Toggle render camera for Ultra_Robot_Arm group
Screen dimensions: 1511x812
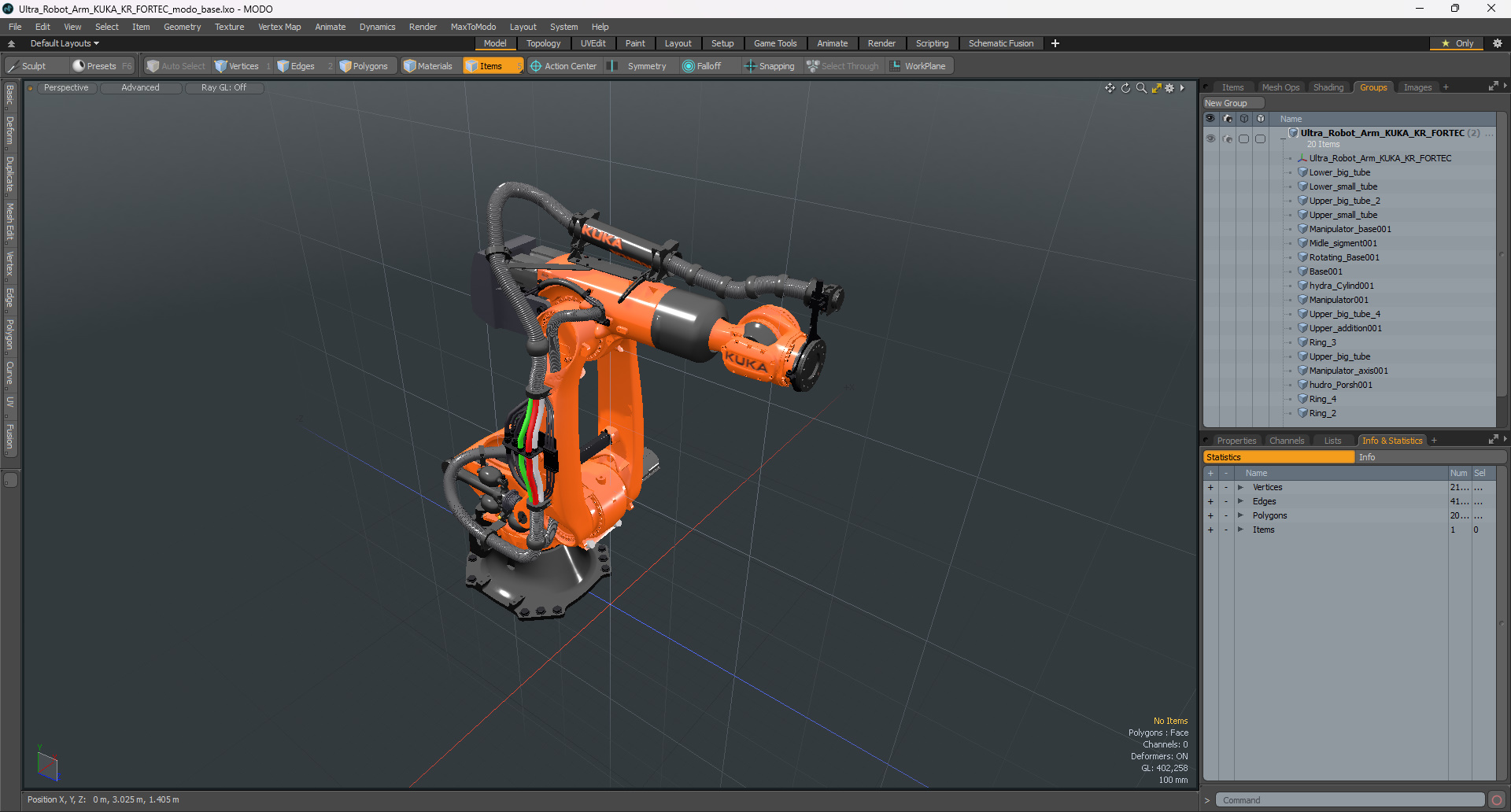(1228, 138)
